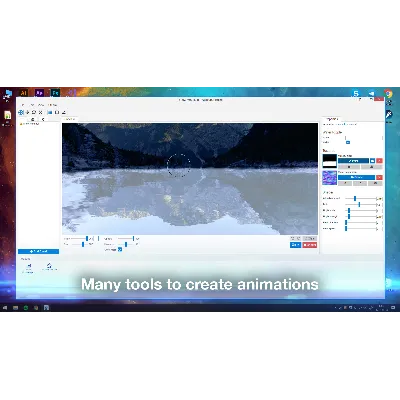The height and width of the screenshot is (400, 400).
Task: Click blue folder icon beside first map button
Action: click(x=373, y=161)
